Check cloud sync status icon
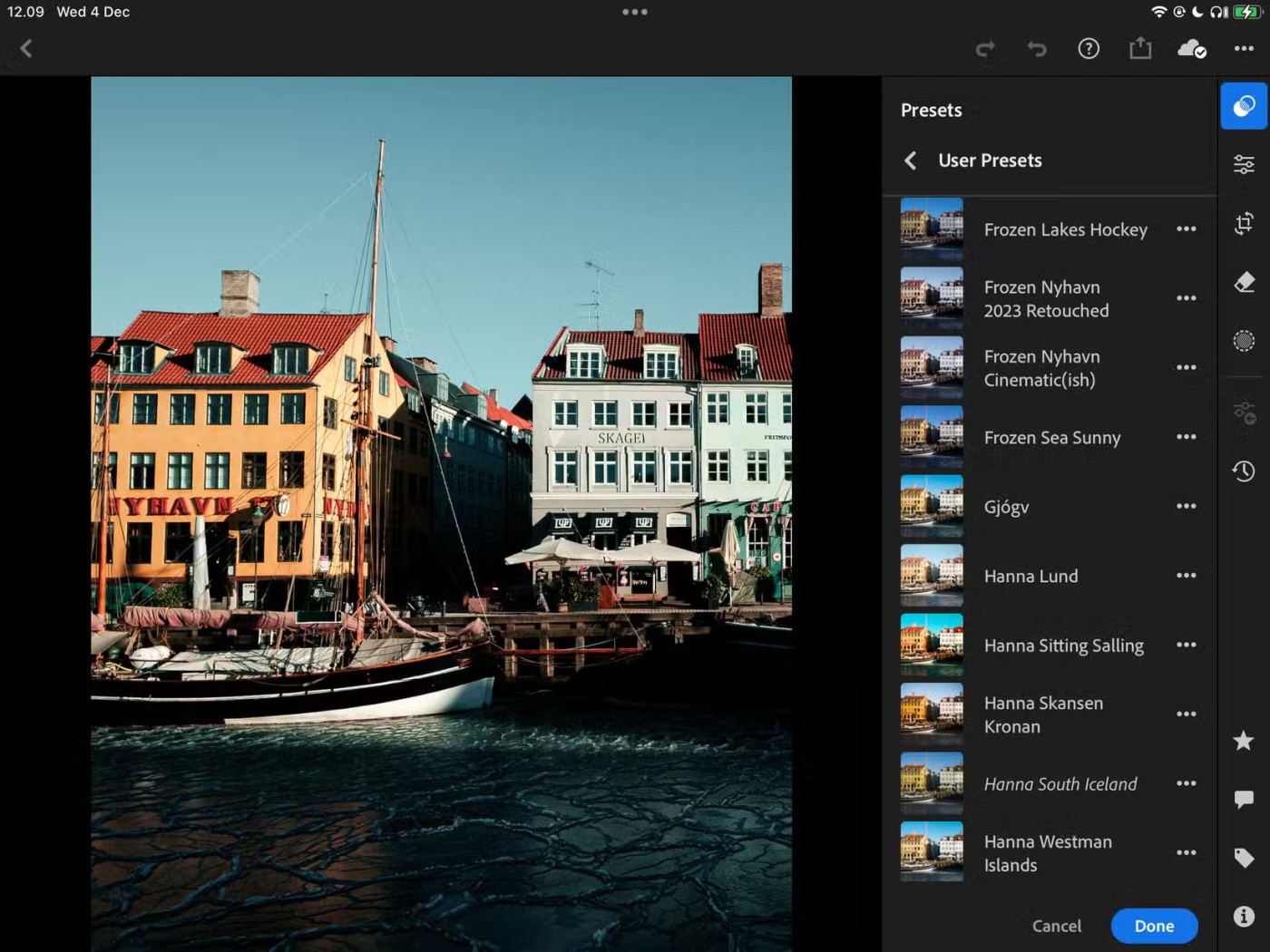The image size is (1270, 952). [x=1191, y=49]
